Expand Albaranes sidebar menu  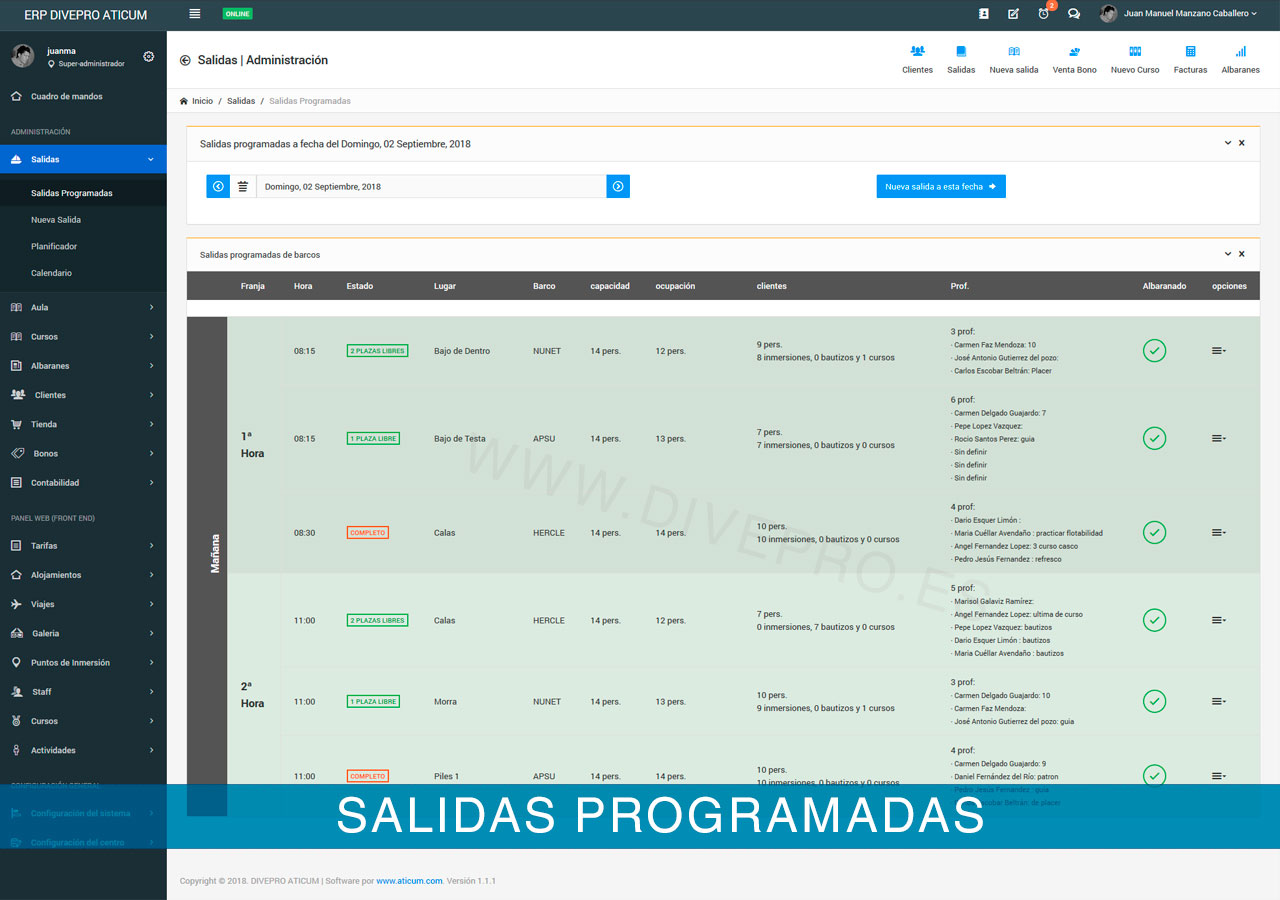[x=83, y=366]
